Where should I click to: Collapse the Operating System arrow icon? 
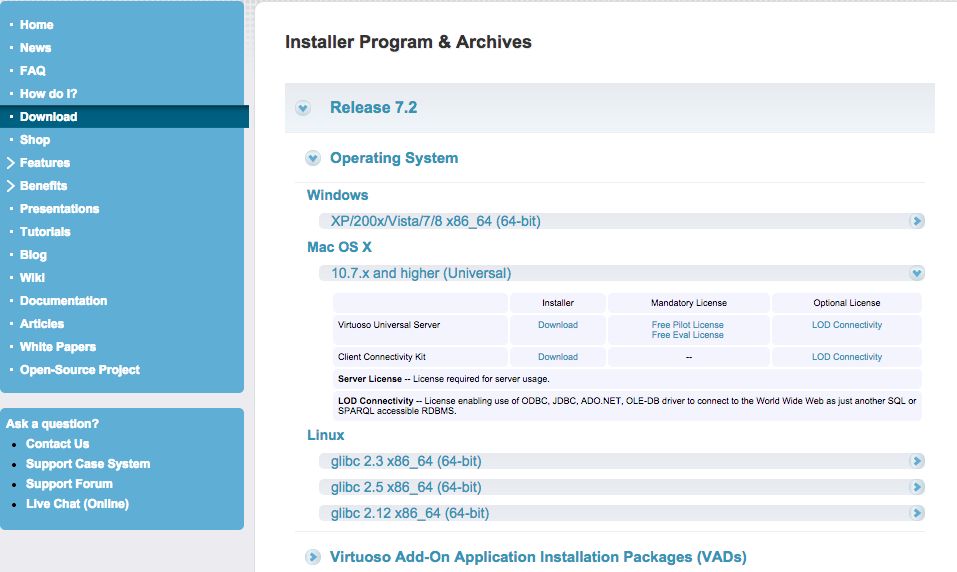[x=312, y=159]
